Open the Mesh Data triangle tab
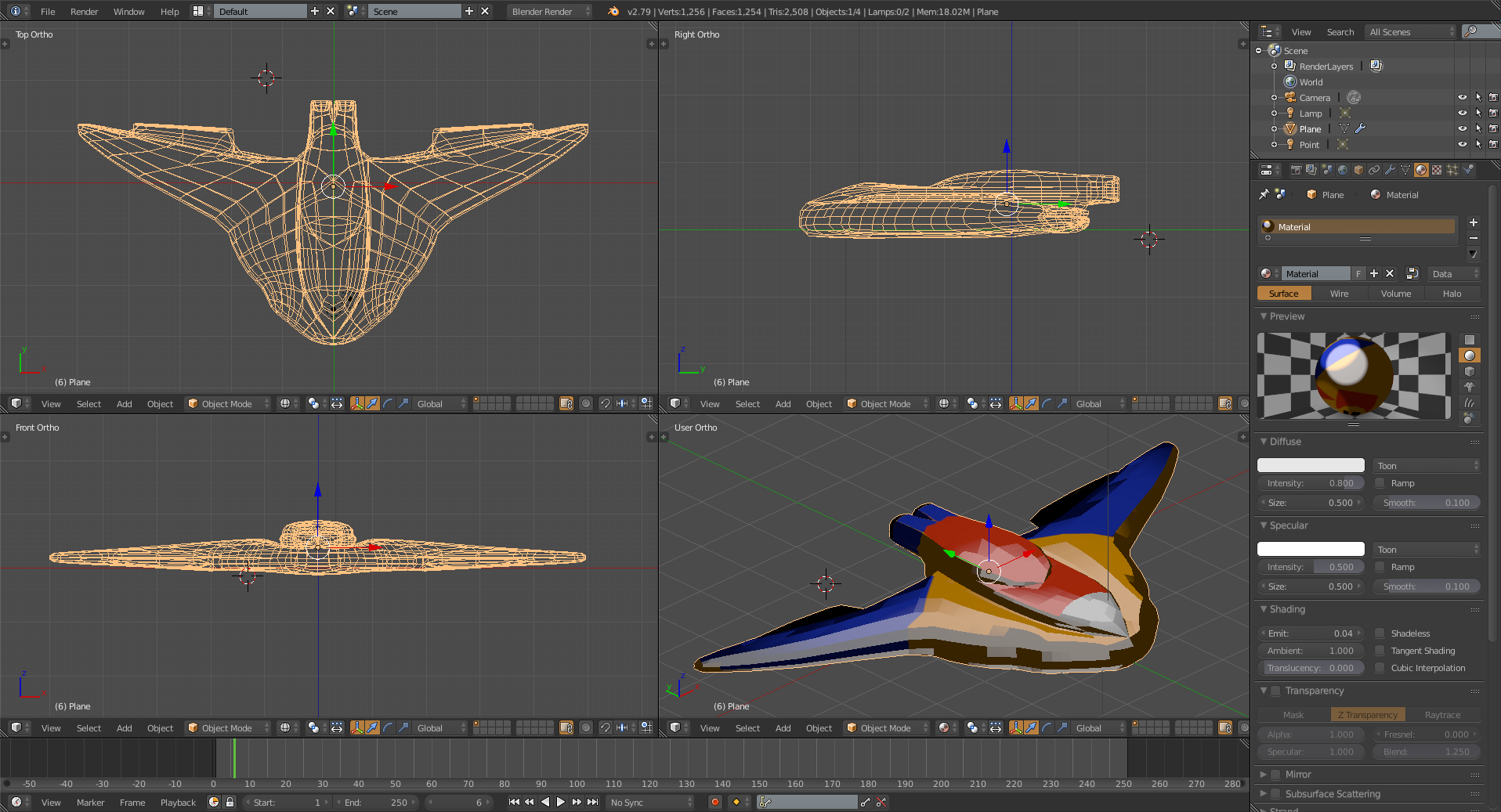 click(x=1405, y=170)
